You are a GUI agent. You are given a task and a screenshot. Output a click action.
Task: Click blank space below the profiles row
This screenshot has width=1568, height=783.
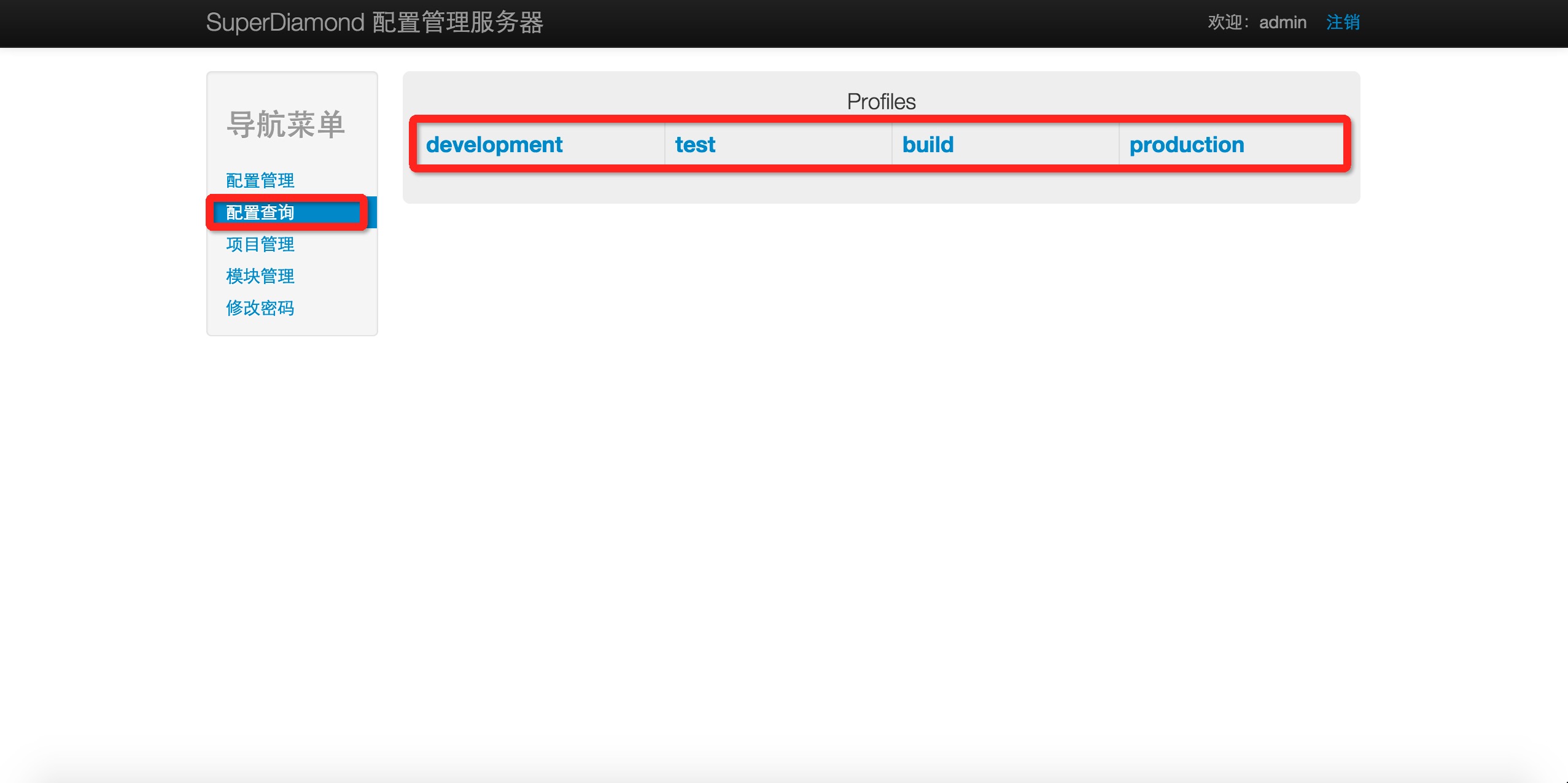click(x=880, y=187)
